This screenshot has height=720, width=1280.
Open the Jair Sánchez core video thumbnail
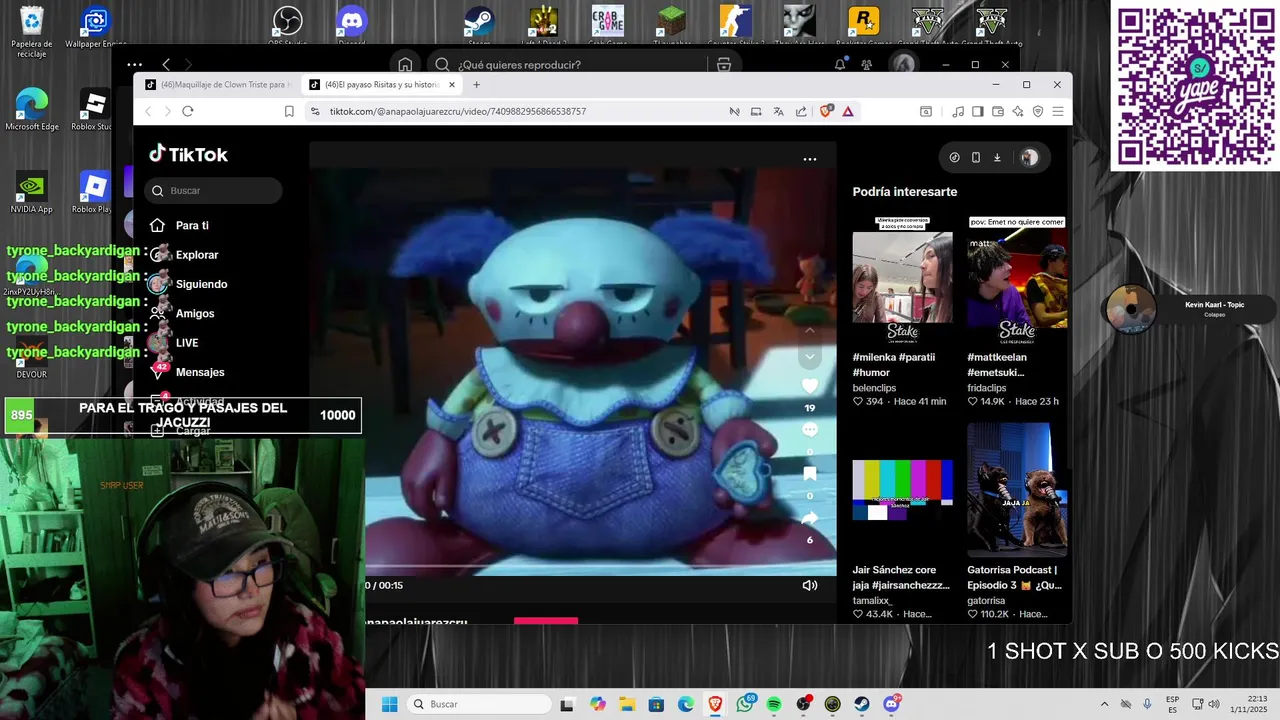point(902,490)
